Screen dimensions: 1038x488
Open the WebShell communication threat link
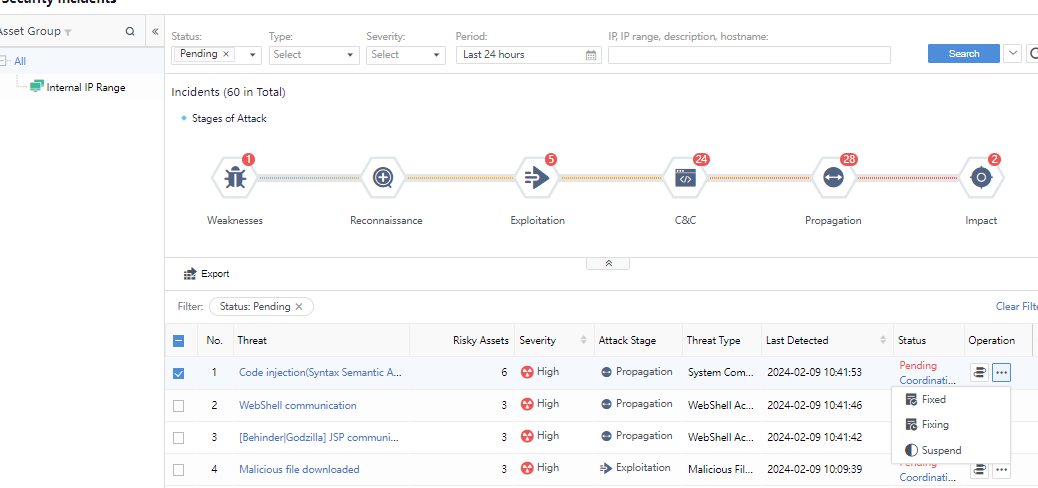coord(297,405)
